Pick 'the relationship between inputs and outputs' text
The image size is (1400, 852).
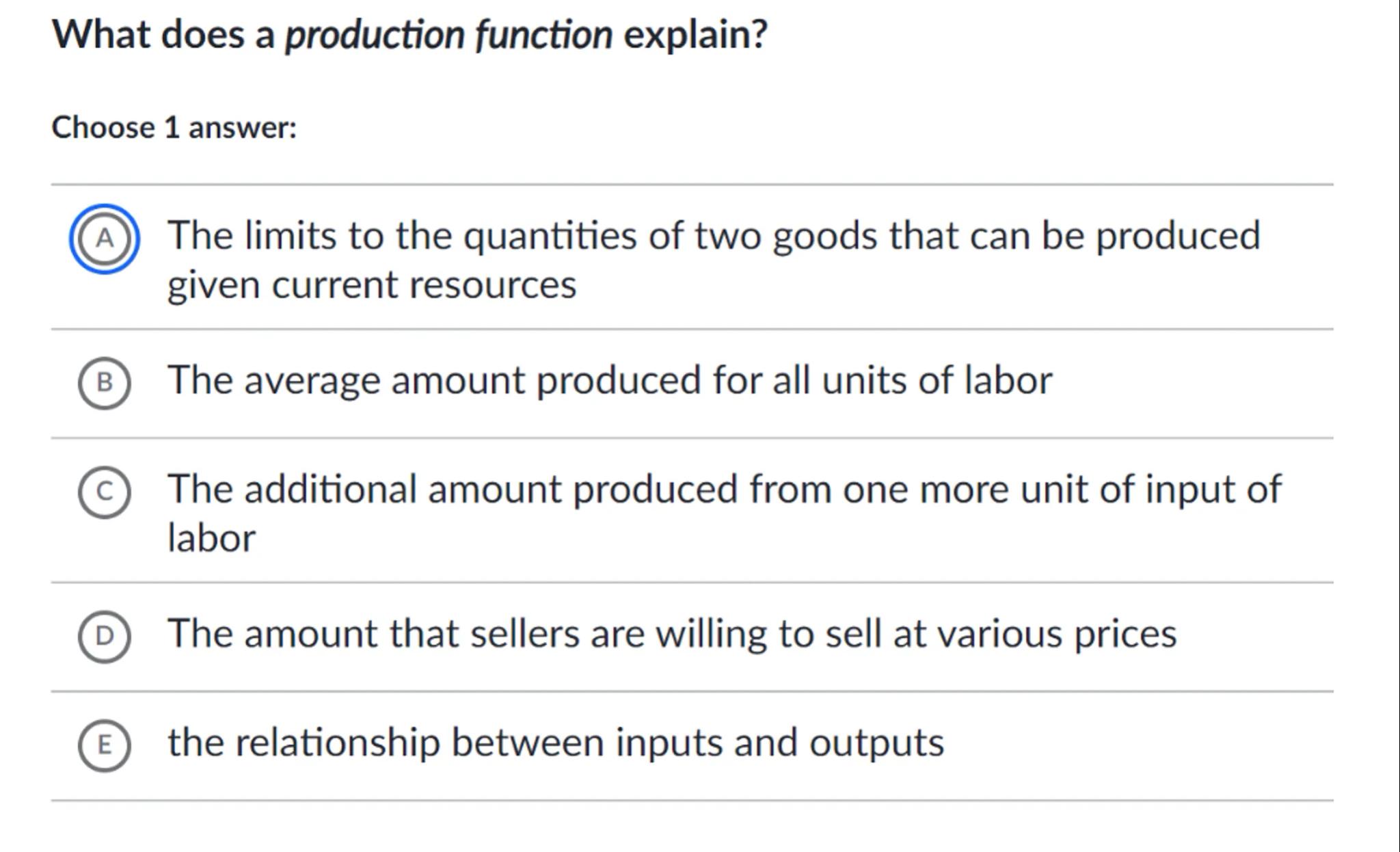pyautogui.click(x=555, y=743)
